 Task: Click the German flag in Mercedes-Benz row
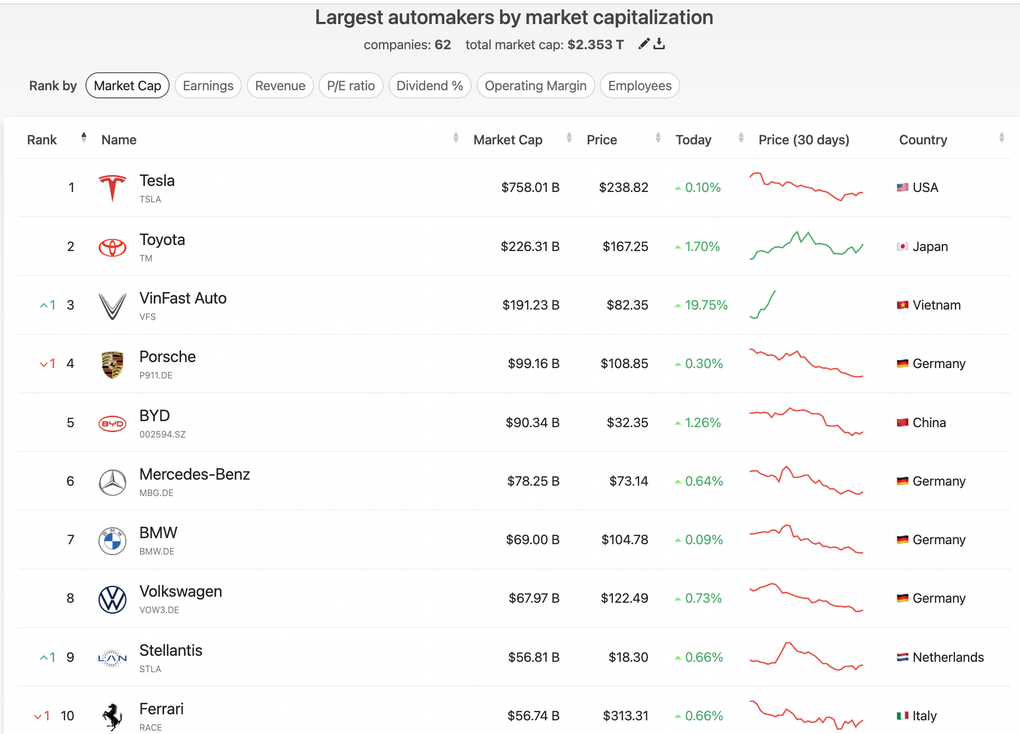point(902,481)
